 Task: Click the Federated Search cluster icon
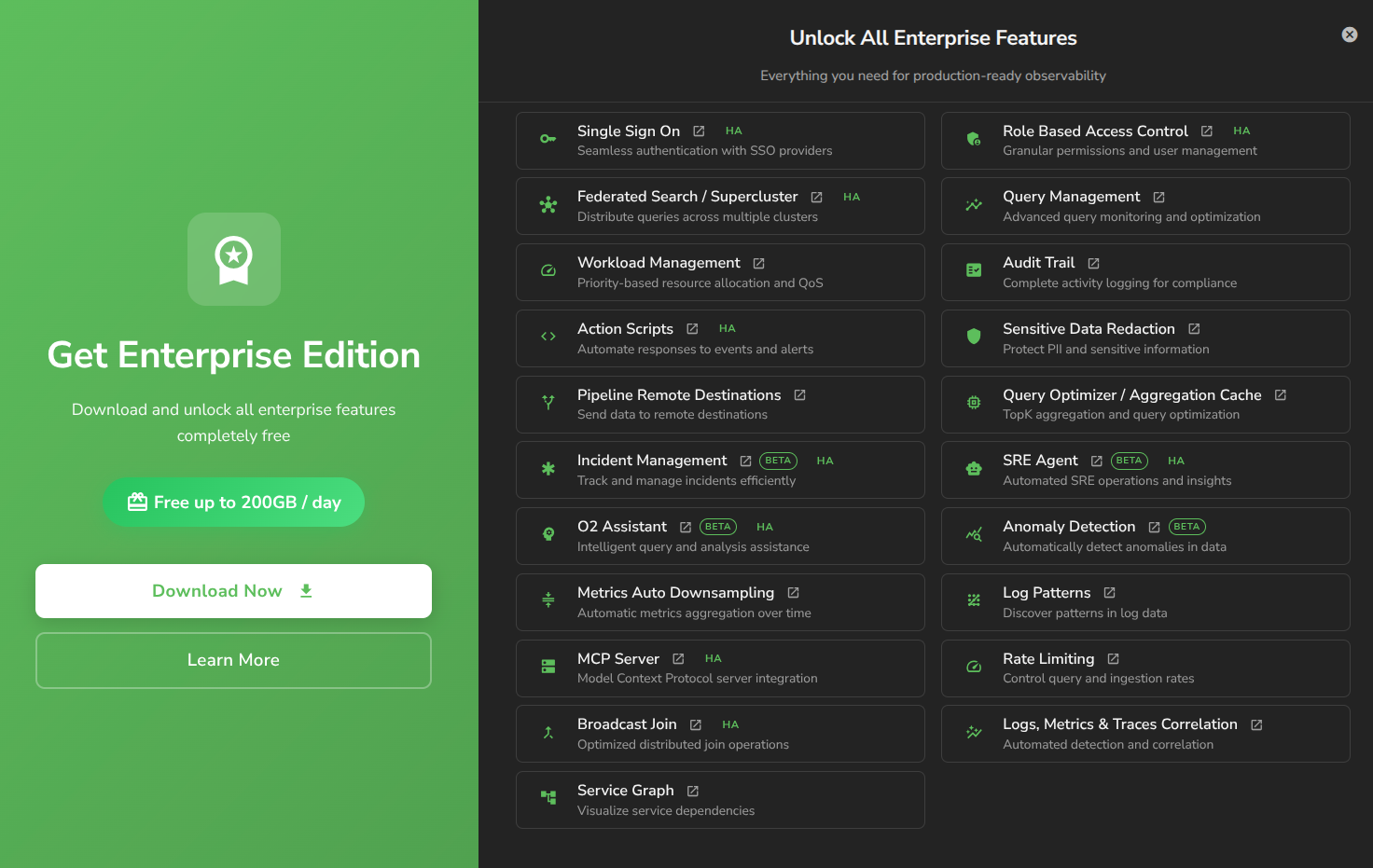548,205
